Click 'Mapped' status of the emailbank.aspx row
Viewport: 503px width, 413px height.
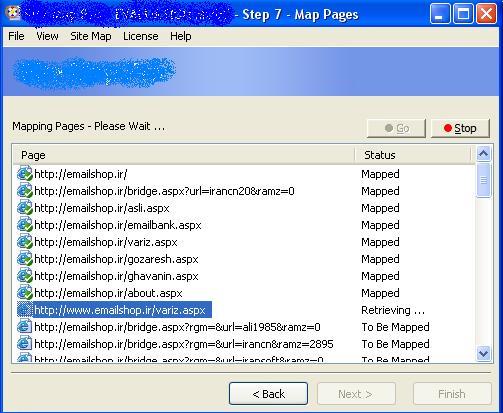click(380, 225)
